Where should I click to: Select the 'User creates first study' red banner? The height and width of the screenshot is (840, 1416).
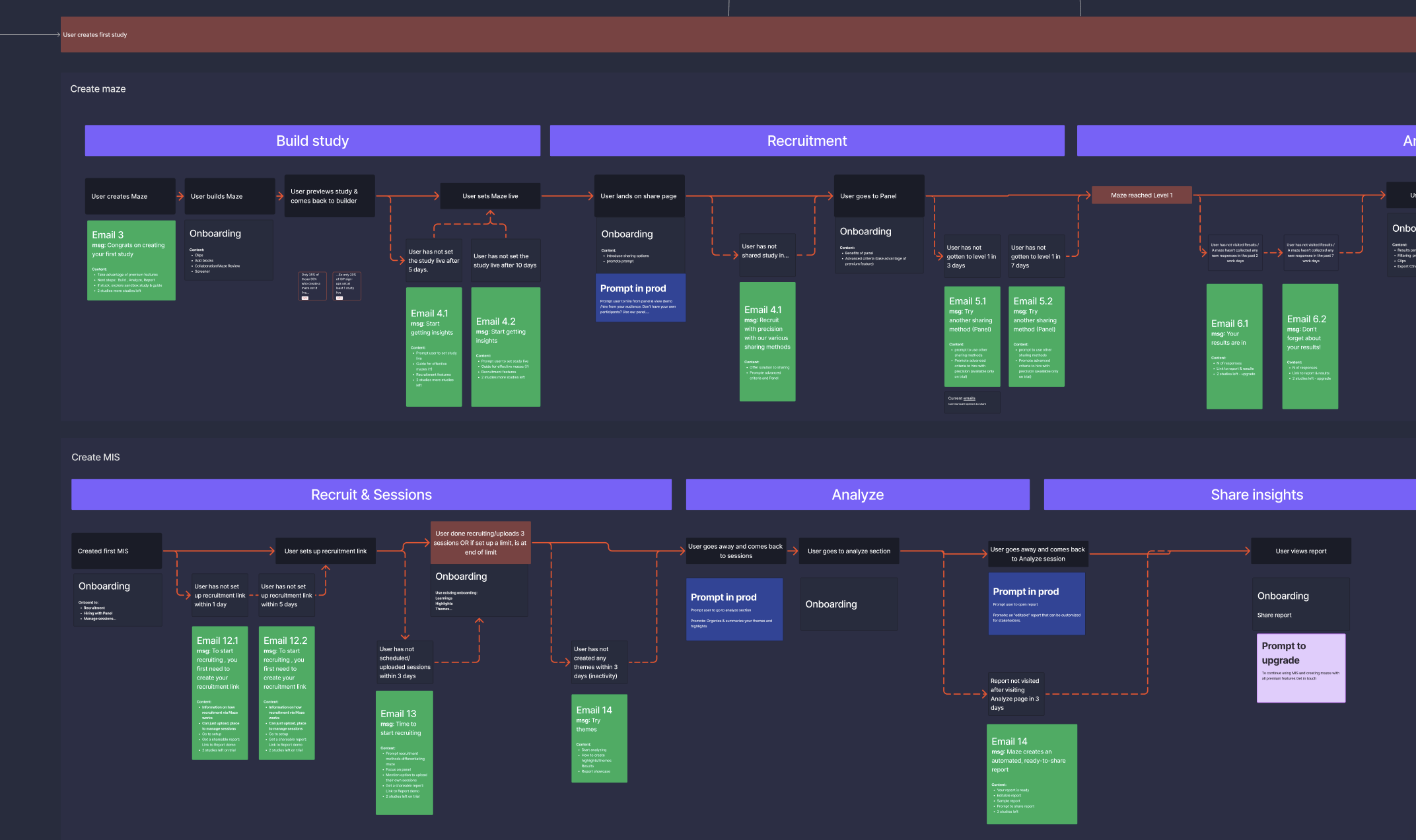(x=738, y=34)
